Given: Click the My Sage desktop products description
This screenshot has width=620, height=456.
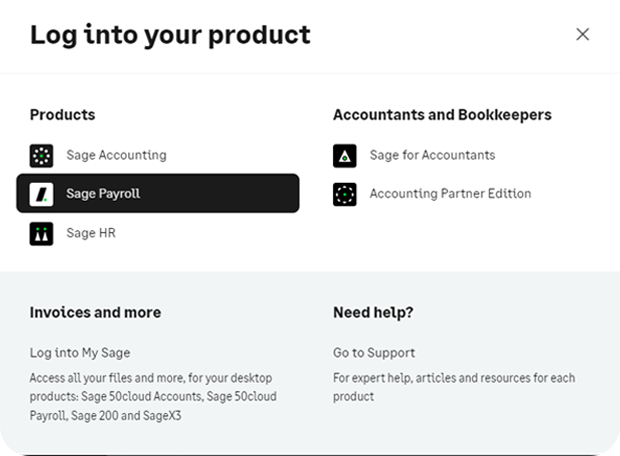Looking at the screenshot, I should click(x=153, y=397).
